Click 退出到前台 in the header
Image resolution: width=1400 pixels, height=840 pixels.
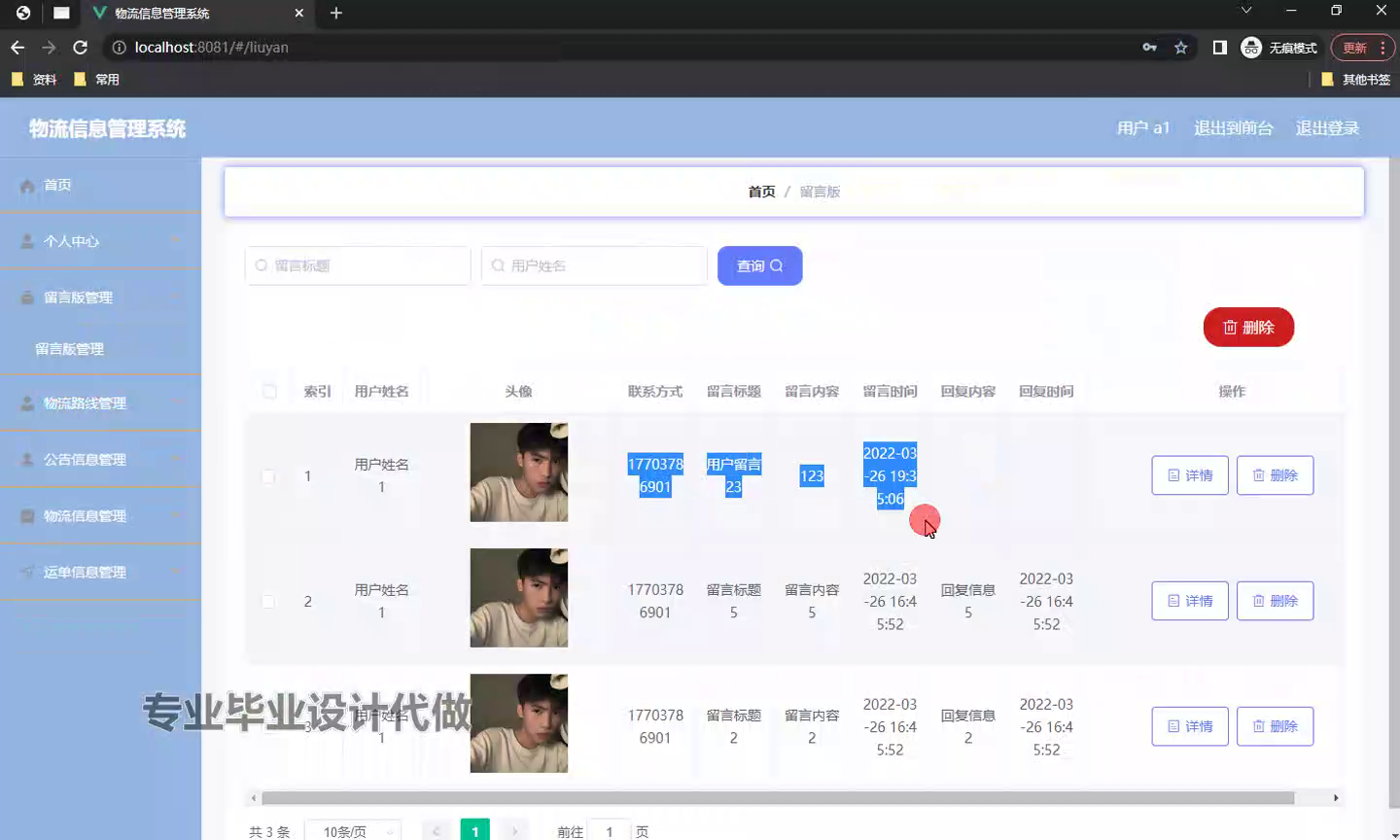1233,128
